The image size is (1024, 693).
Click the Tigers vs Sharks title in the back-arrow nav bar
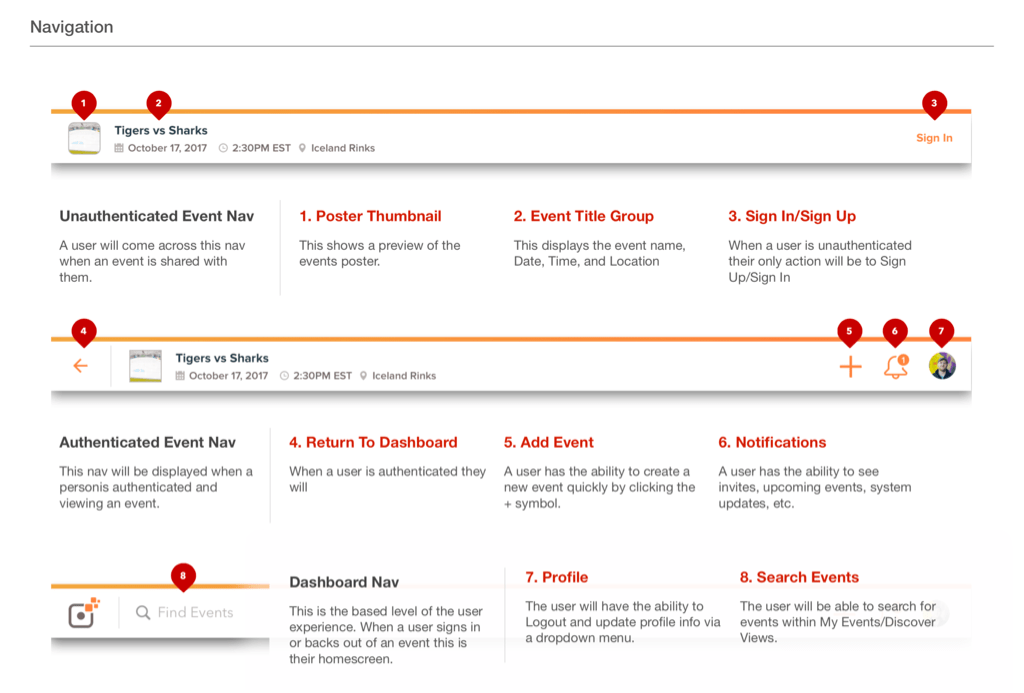tap(222, 358)
